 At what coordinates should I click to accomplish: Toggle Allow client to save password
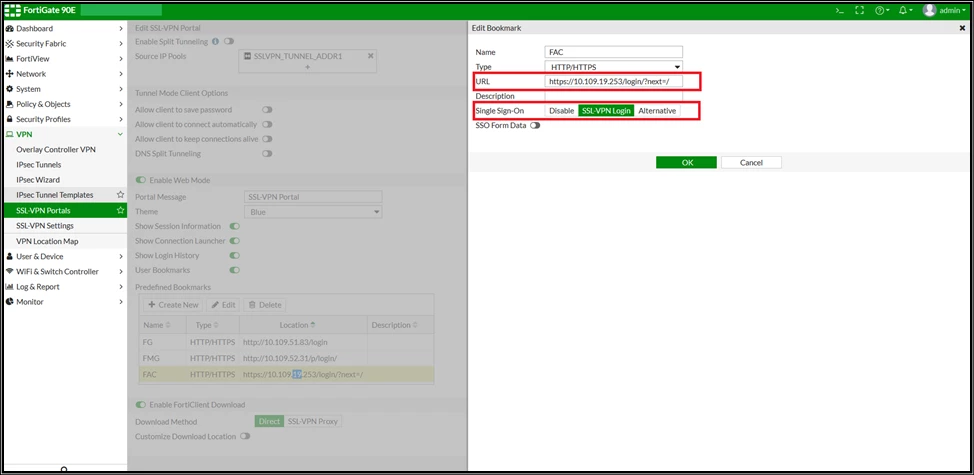[x=267, y=110]
